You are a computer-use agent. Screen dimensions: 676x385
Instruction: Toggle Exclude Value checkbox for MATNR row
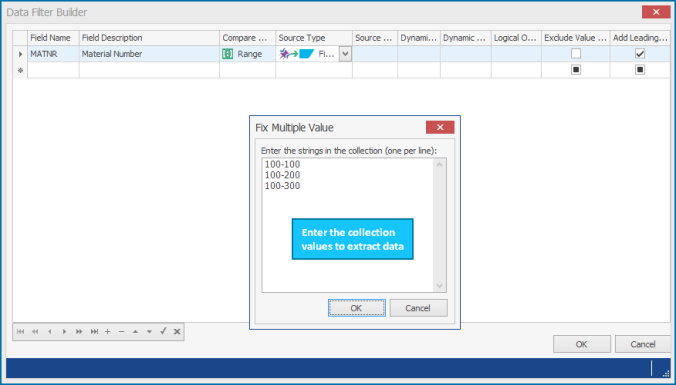click(x=576, y=53)
